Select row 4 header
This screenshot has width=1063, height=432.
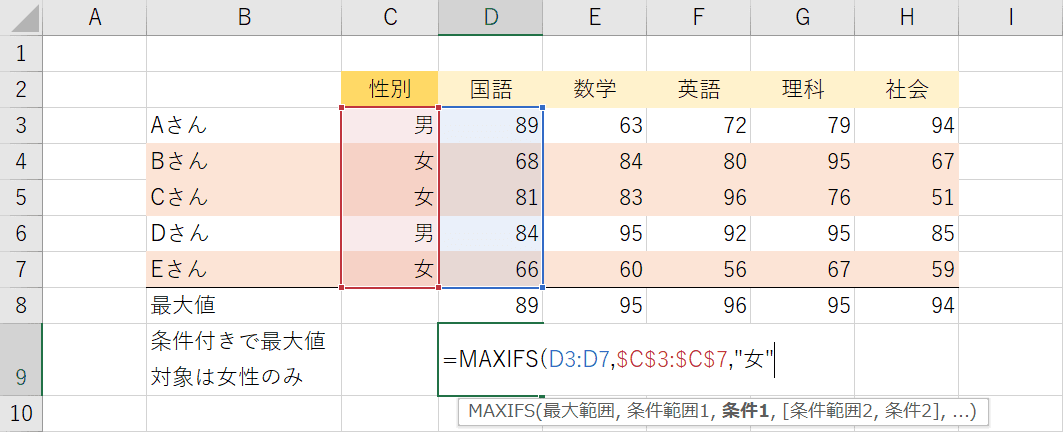[21, 161]
